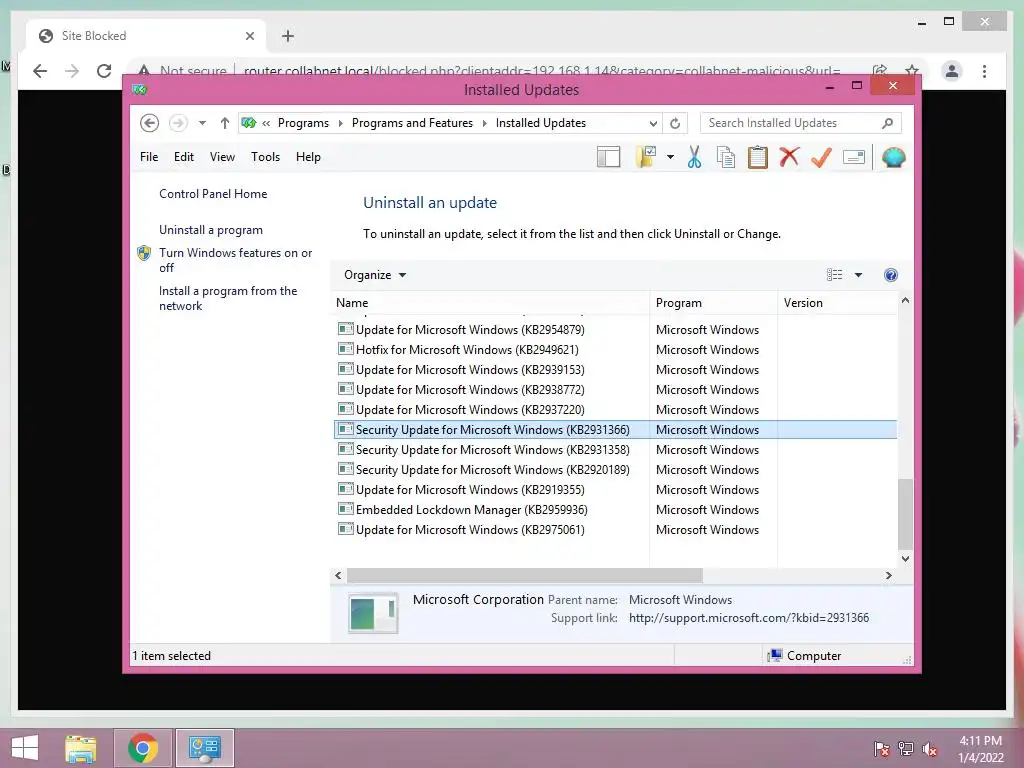Go up one level in Explorer
Viewport: 1024px width, 768px height.
225,123
